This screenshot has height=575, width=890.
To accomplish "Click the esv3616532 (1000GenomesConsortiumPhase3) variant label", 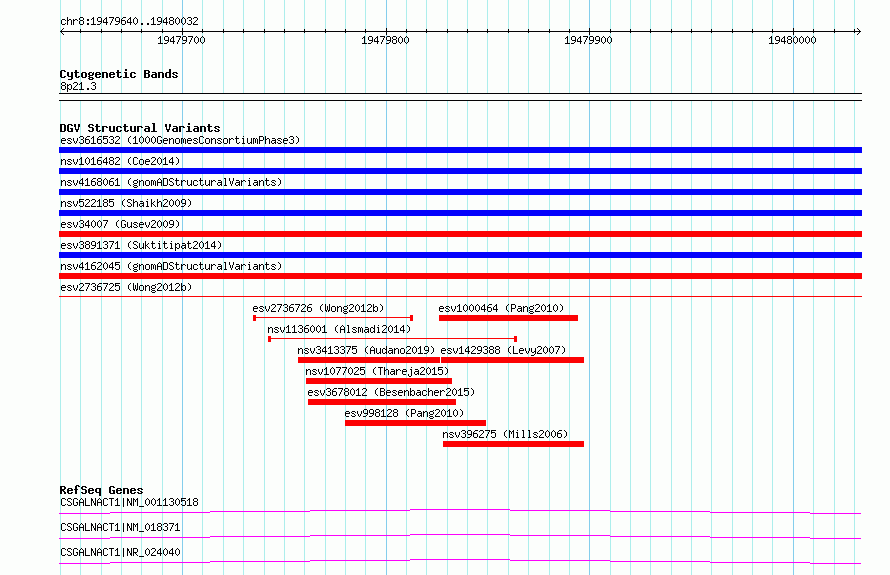I will pos(180,140).
